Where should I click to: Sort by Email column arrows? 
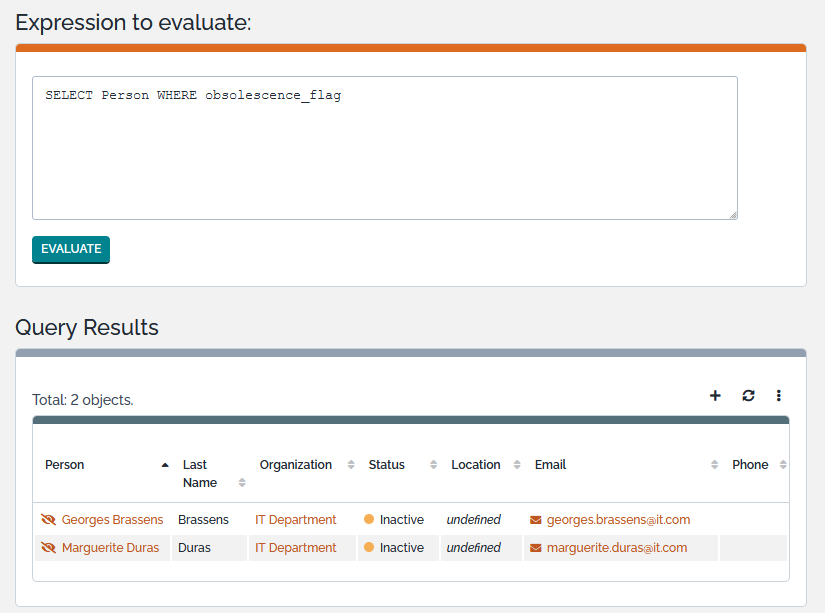[715, 465]
